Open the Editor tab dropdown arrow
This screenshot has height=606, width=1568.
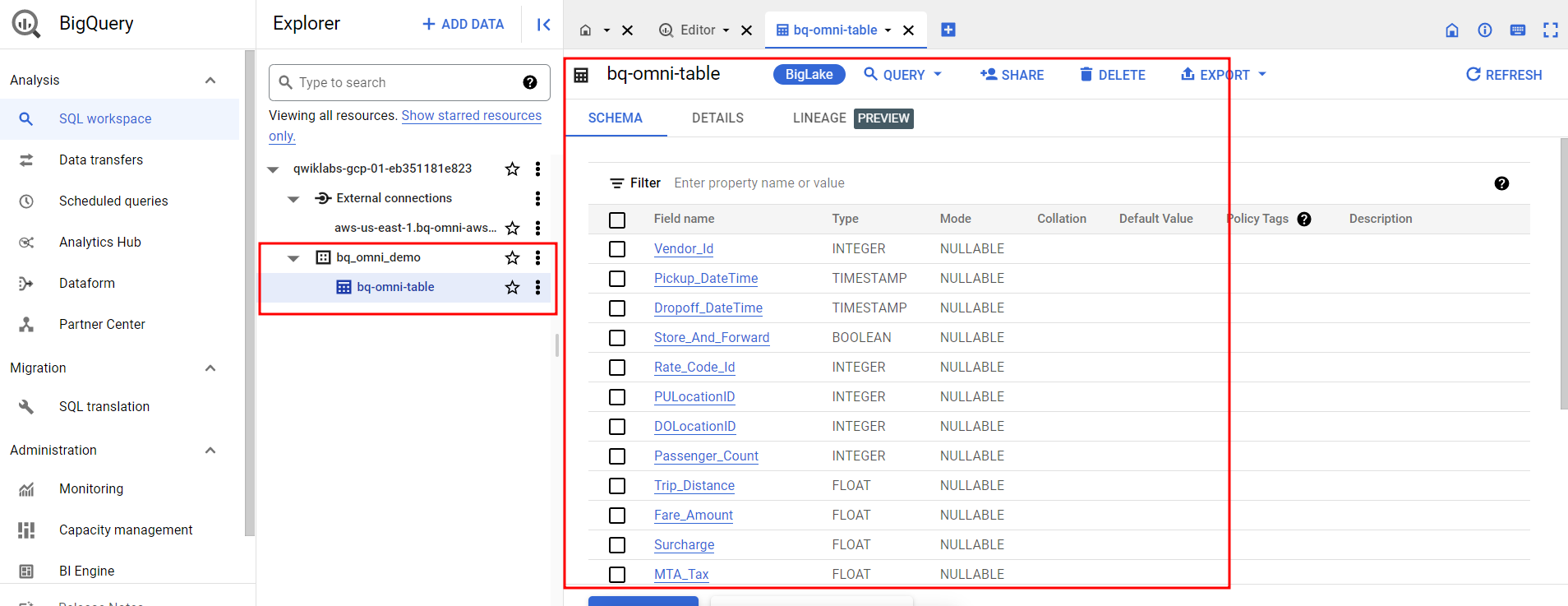(726, 30)
